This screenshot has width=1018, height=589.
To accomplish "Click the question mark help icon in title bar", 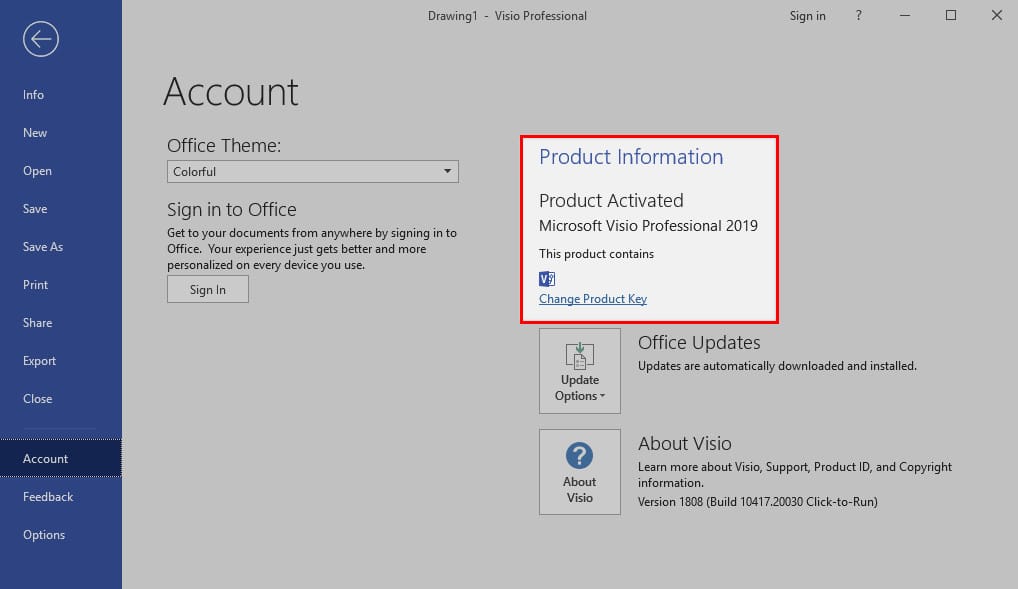I will (858, 16).
